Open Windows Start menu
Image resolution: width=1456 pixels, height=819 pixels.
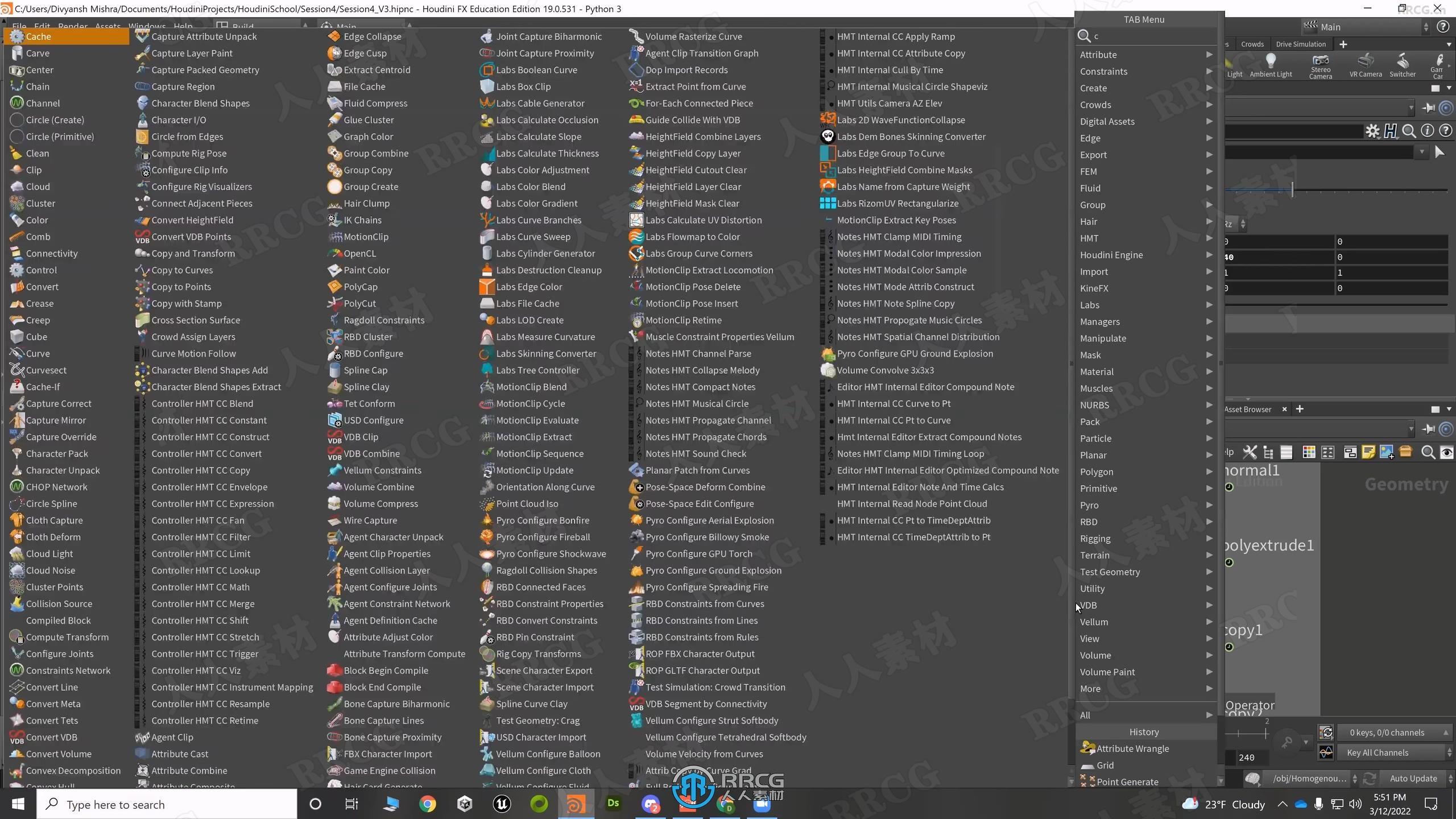(x=18, y=804)
